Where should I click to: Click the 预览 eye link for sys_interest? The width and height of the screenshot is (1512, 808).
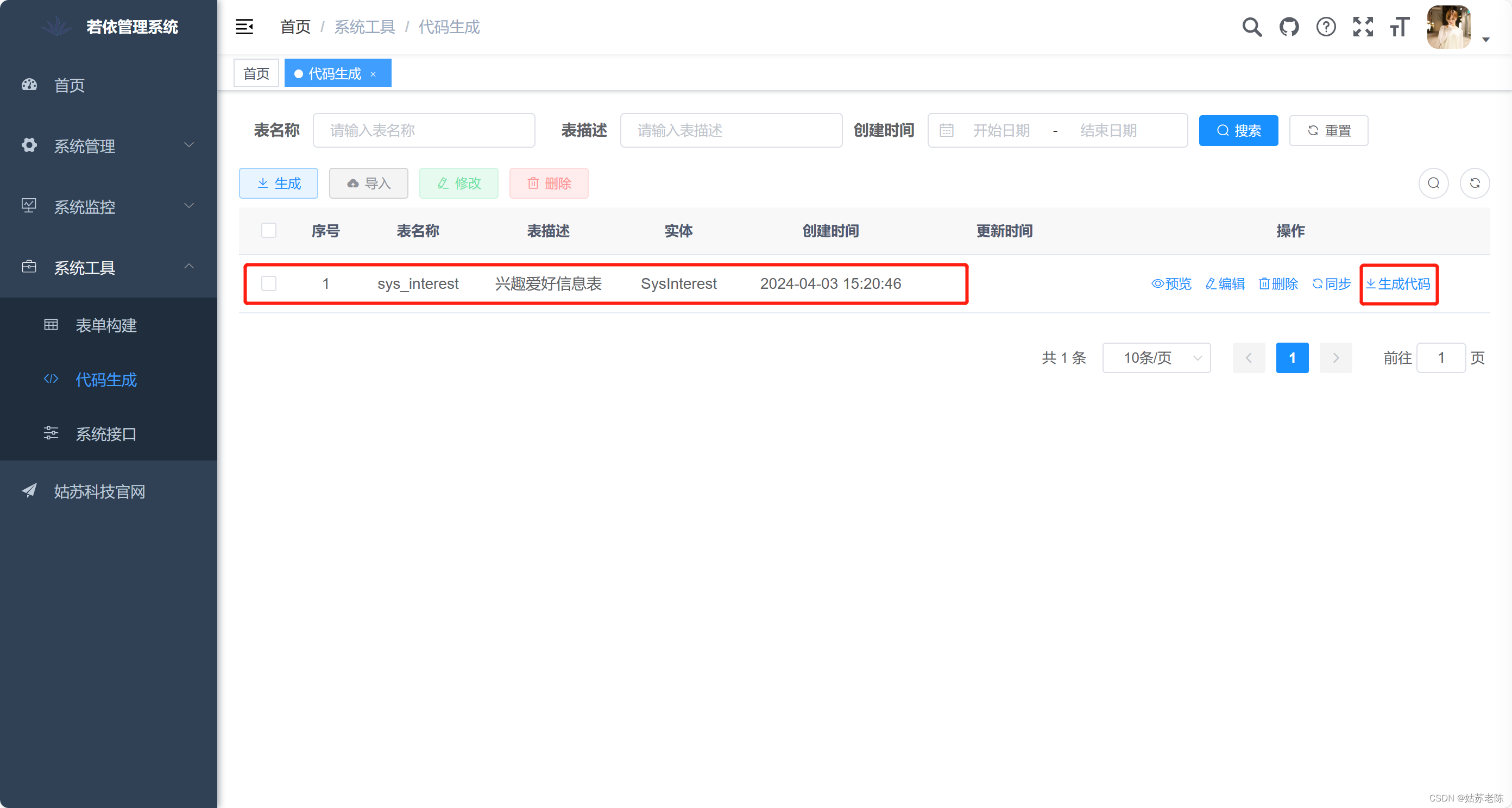(1171, 284)
